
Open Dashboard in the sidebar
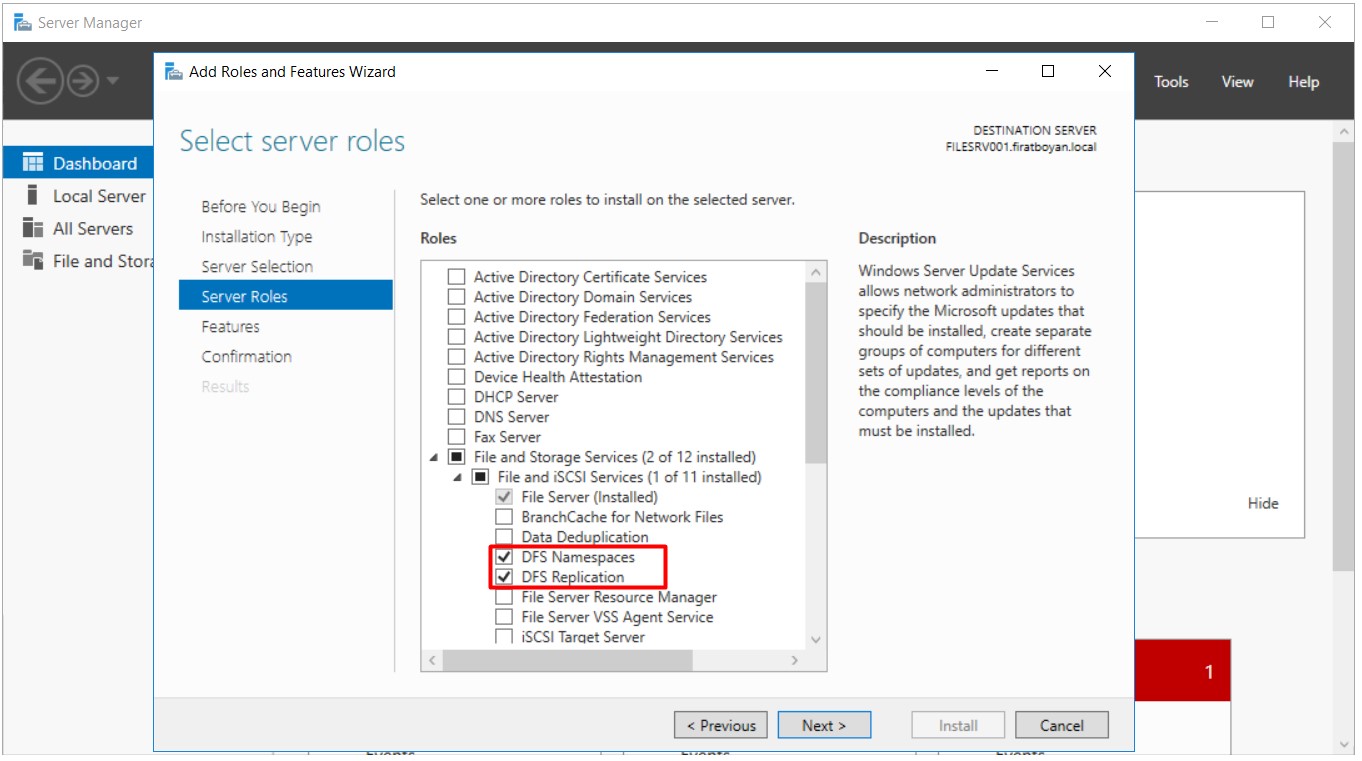tap(77, 163)
